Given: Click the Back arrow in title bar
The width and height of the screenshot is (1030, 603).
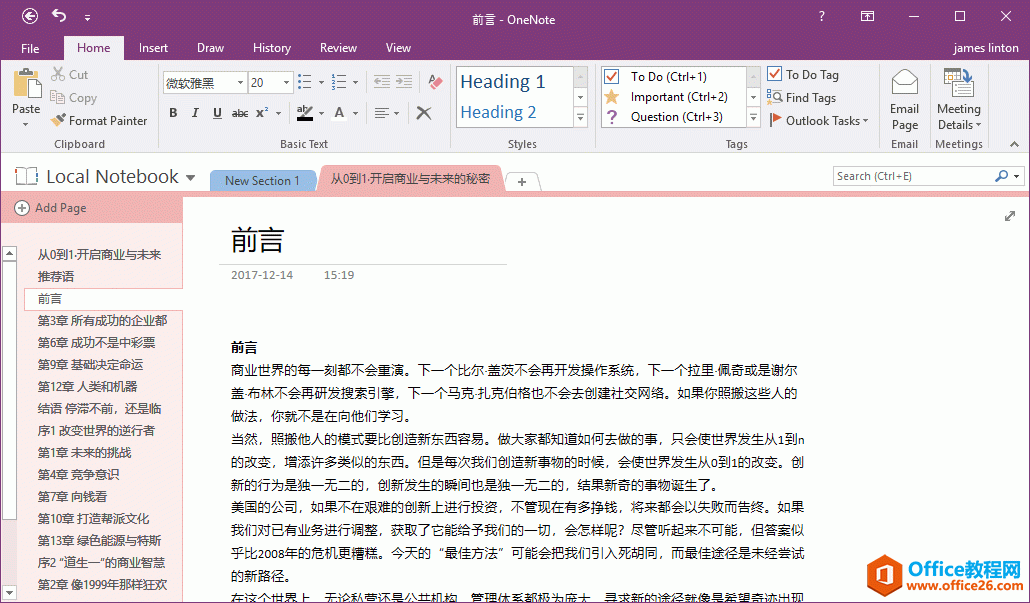Looking at the screenshot, I should (30, 16).
